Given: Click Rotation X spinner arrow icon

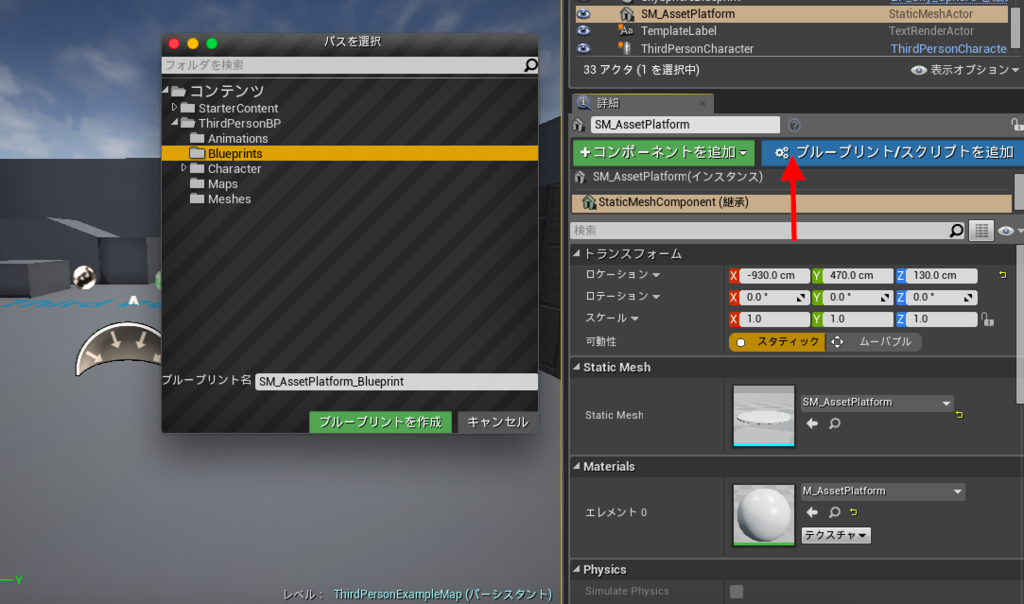Looking at the screenshot, I should (801, 298).
